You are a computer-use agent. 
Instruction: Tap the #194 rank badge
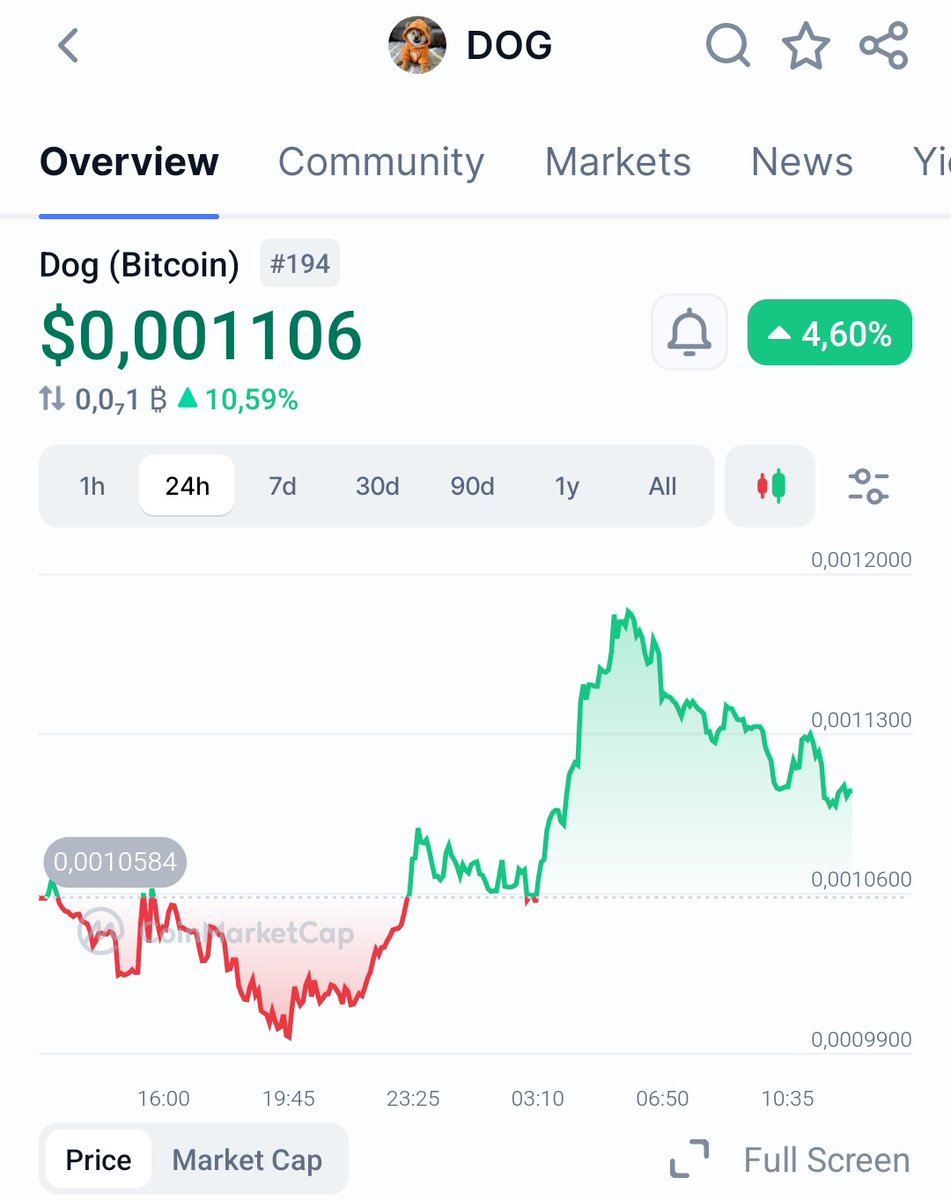pos(300,264)
